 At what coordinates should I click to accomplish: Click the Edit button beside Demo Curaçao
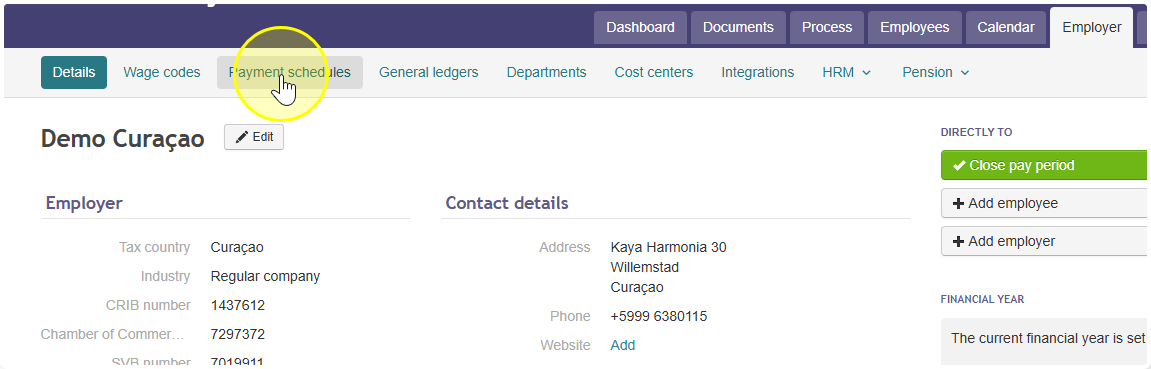click(x=254, y=137)
